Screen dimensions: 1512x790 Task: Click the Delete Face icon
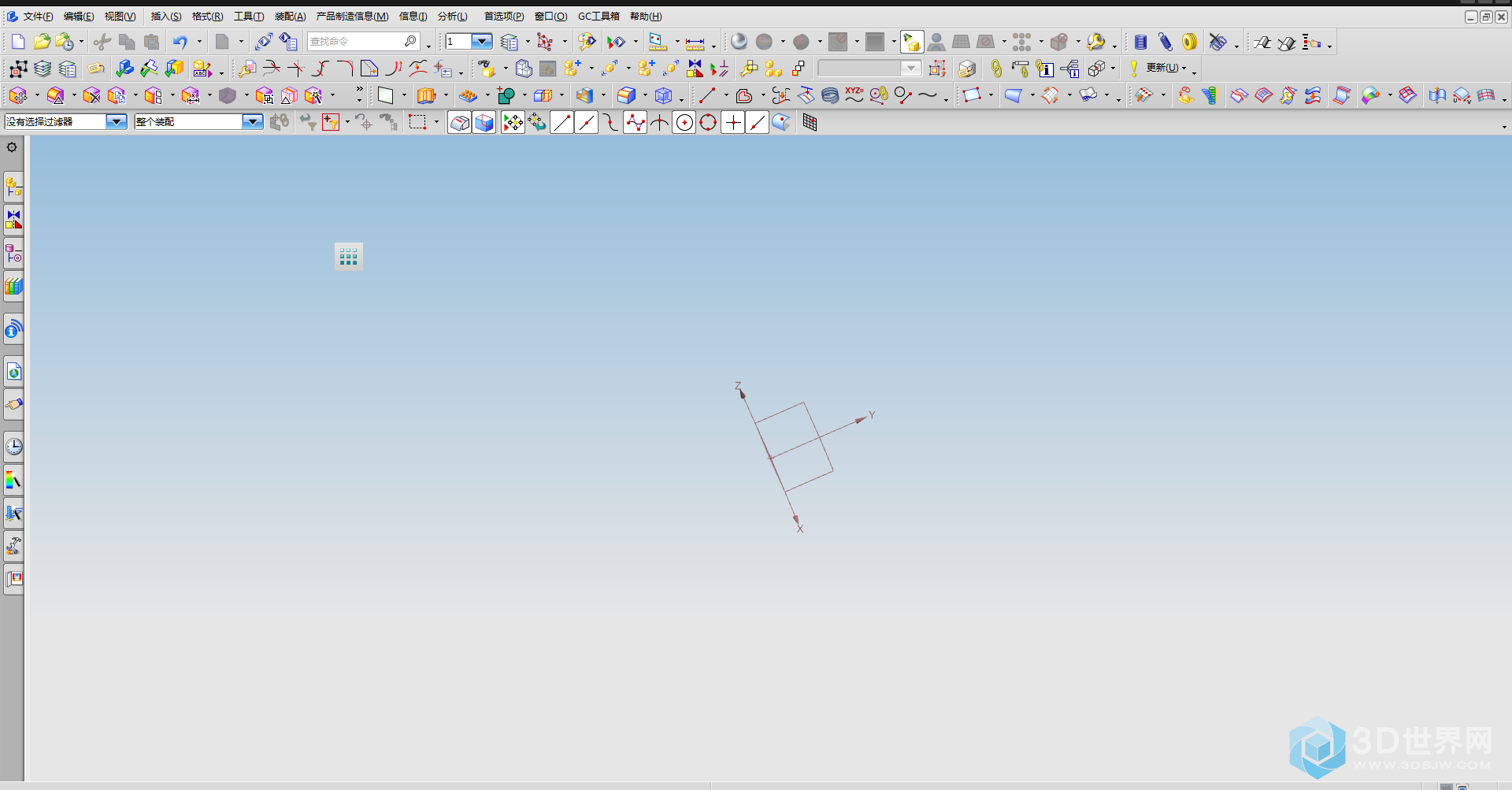pos(92,95)
